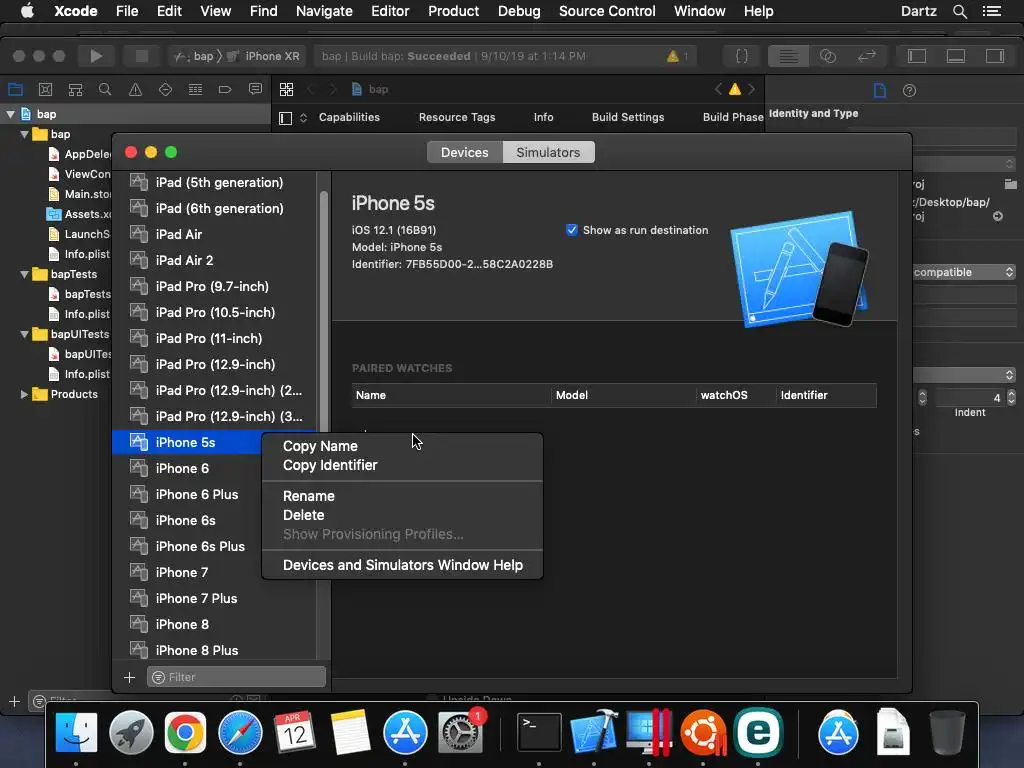Open the Source Control navigator icon

[x=45, y=89]
